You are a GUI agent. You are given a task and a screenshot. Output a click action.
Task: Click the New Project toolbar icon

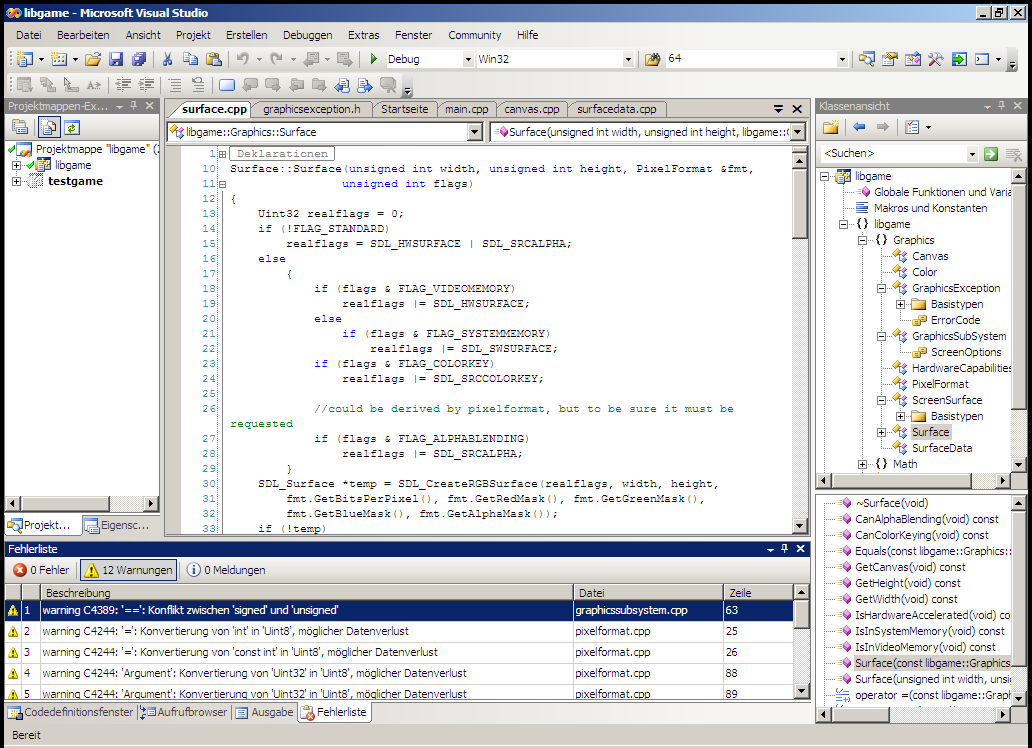[x=25, y=59]
